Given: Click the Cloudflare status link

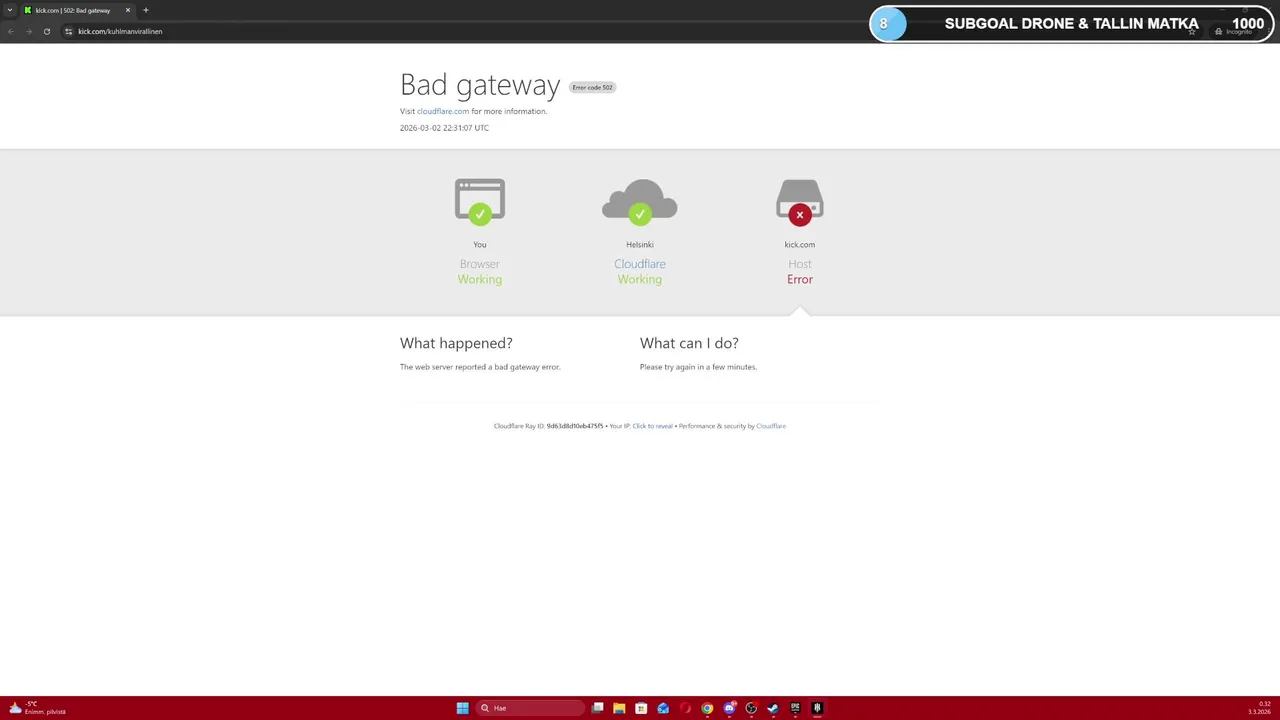Looking at the screenshot, I should [640, 264].
